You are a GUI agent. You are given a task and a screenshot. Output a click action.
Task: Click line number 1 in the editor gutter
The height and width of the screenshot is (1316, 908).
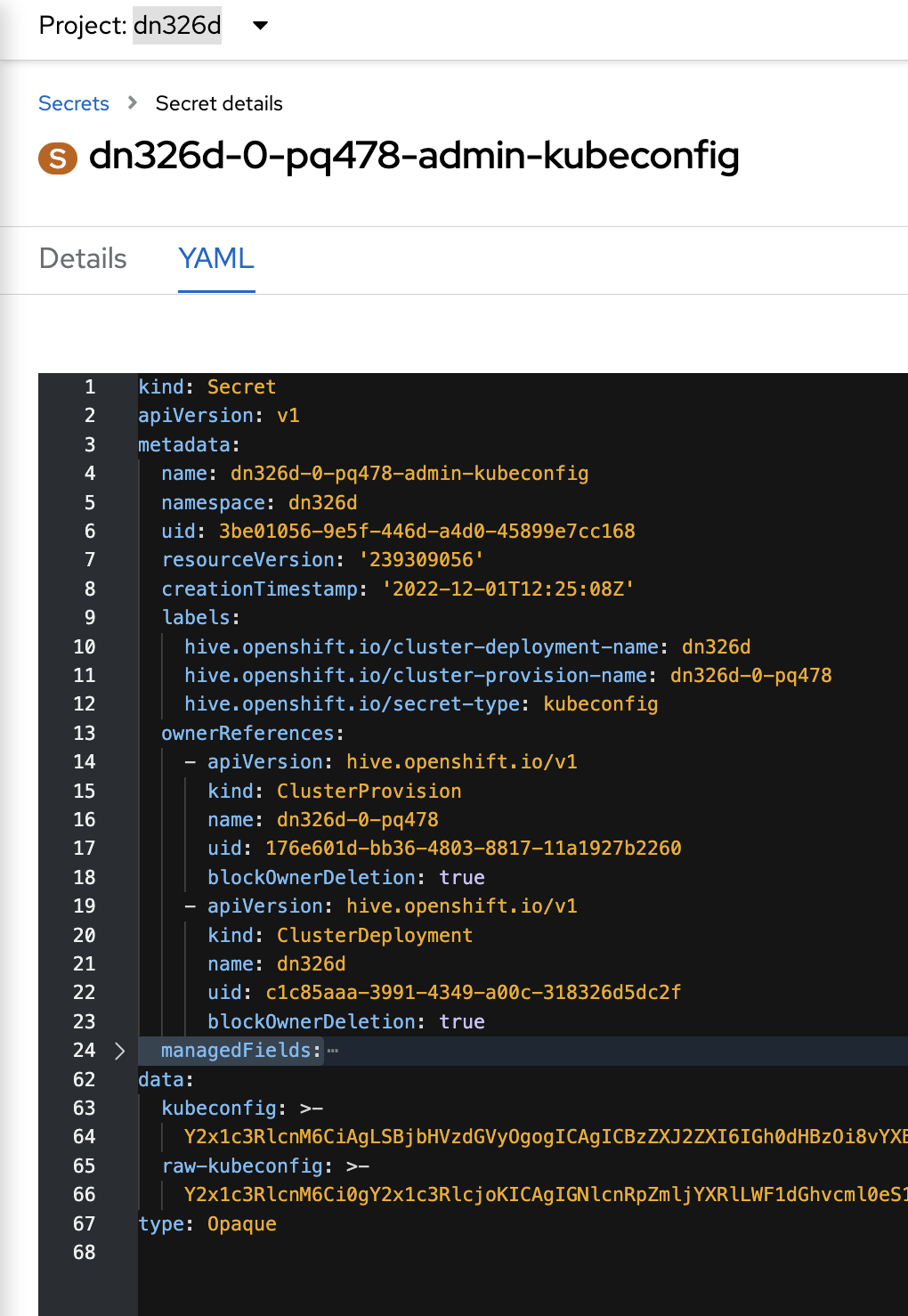point(90,387)
